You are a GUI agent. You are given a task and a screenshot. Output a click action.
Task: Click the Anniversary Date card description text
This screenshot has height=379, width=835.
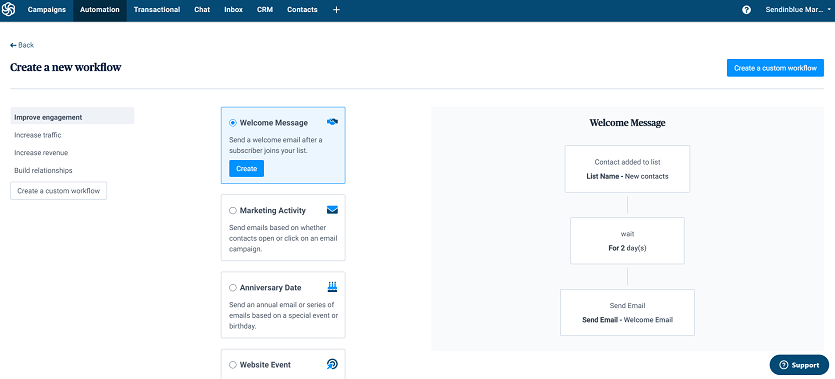tap(283, 315)
